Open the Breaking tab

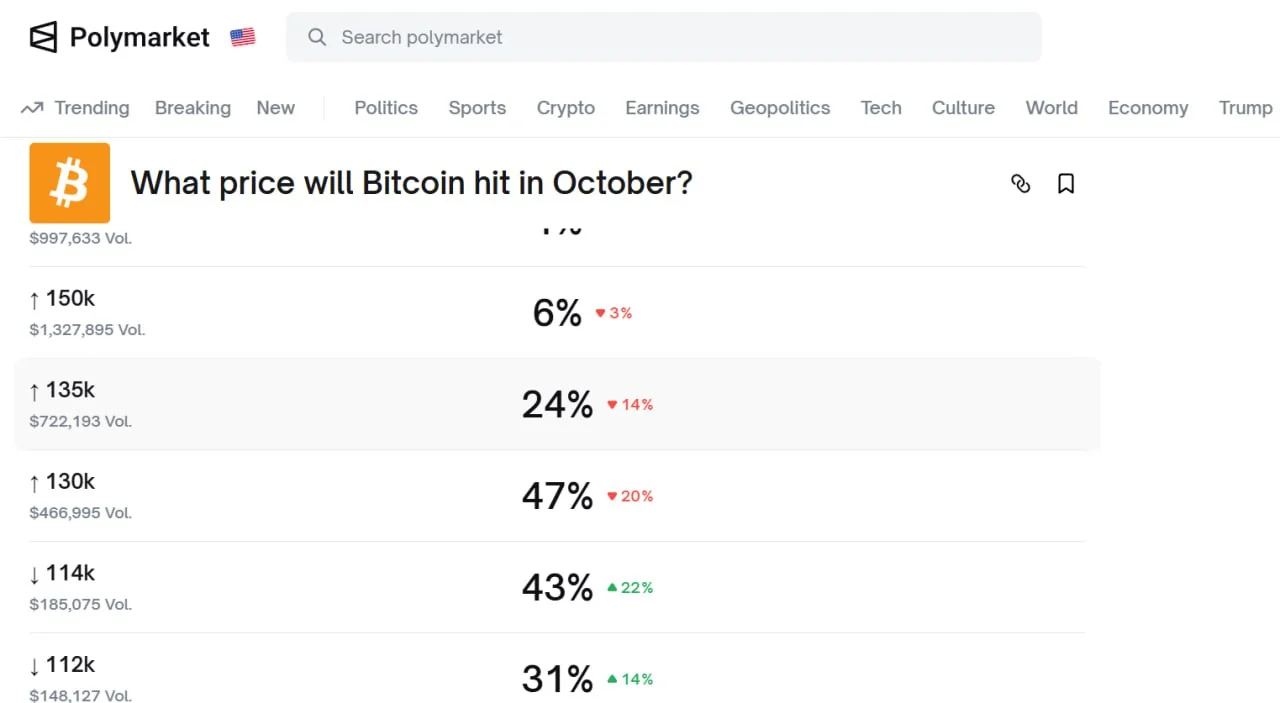[x=193, y=108]
